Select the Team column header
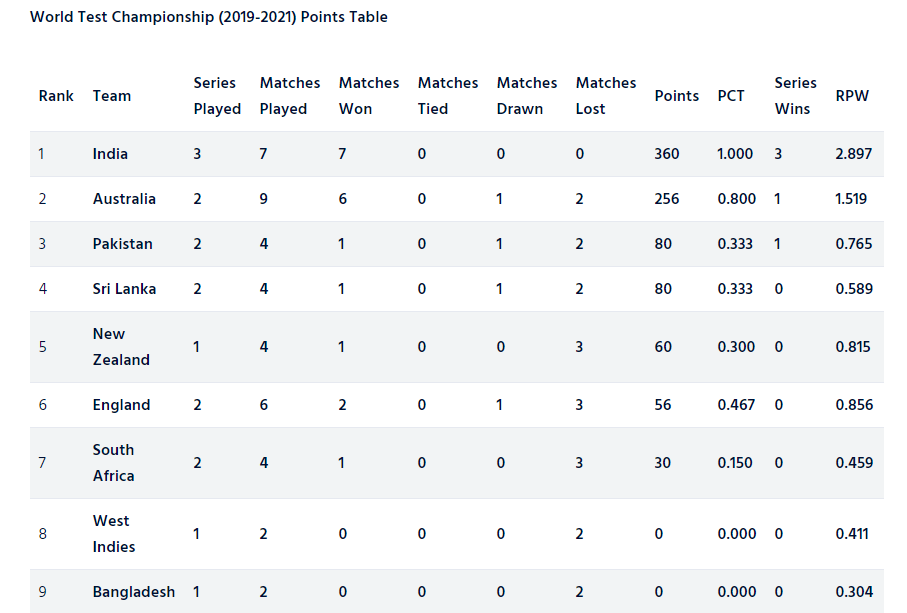907x613 pixels. [x=112, y=96]
